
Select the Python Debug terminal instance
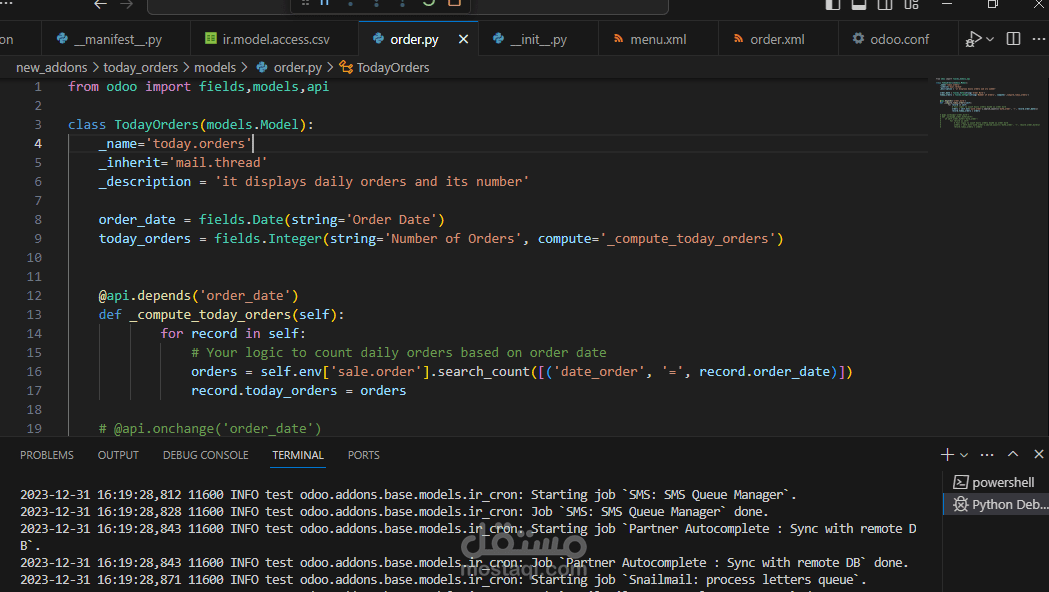tap(1001, 505)
